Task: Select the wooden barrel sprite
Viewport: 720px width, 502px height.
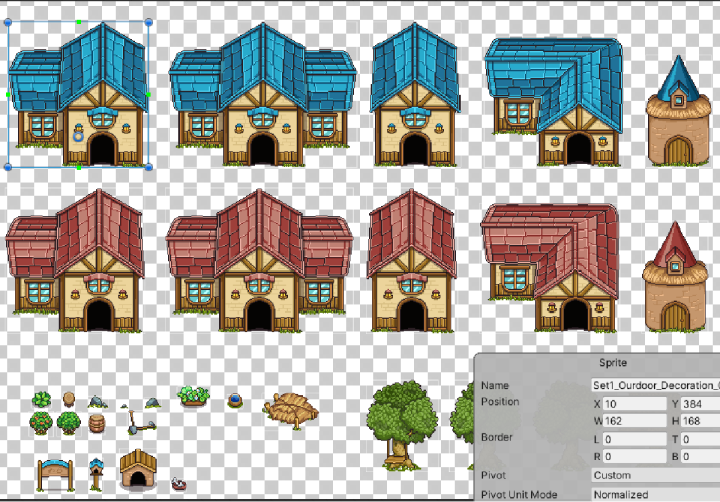Action: pyautogui.click(x=96, y=421)
